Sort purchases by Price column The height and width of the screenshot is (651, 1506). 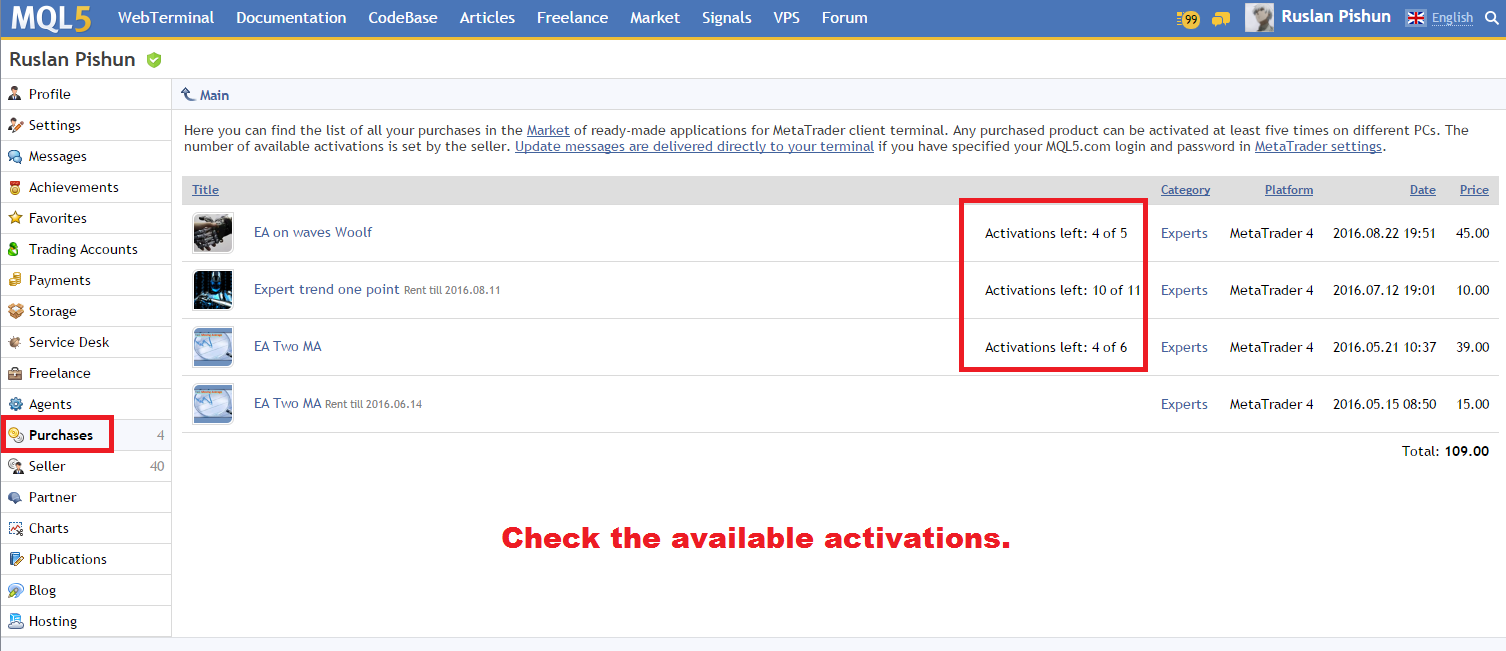[1474, 190]
